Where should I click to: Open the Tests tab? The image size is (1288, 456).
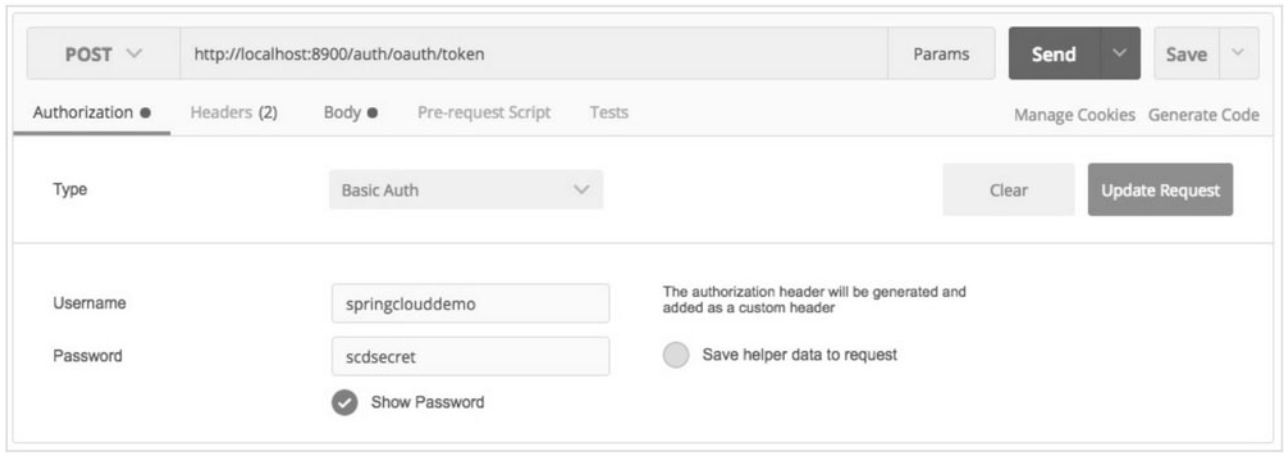pos(609,113)
